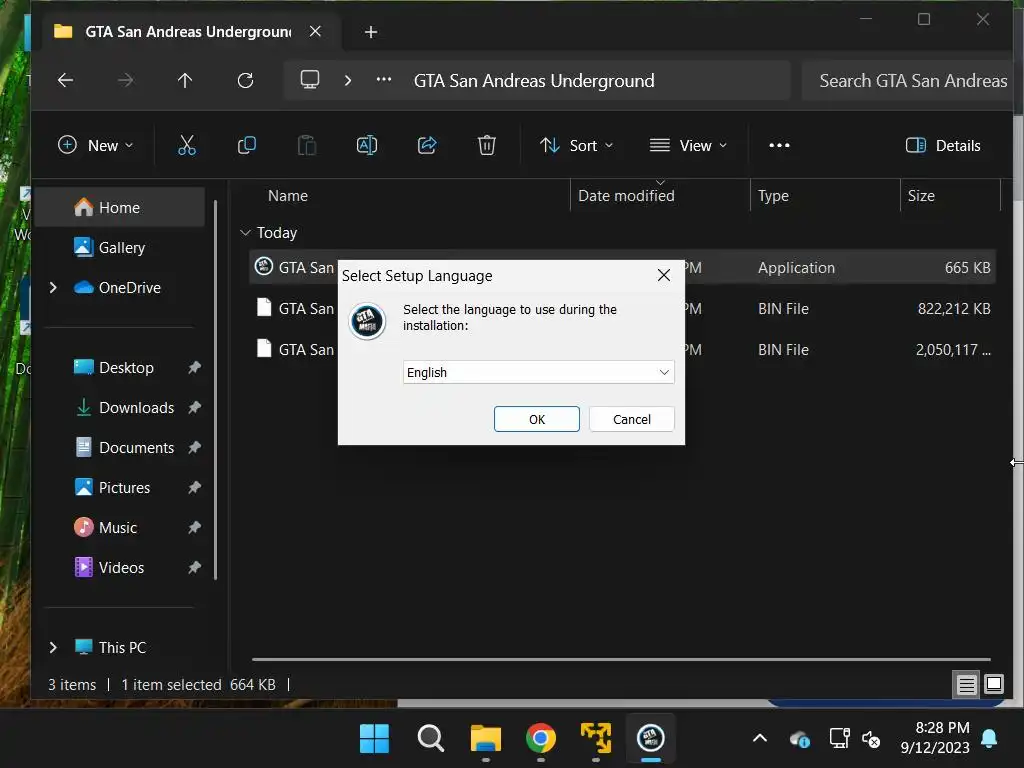
Task: Click the Share icon in toolbar
Action: tap(427, 145)
